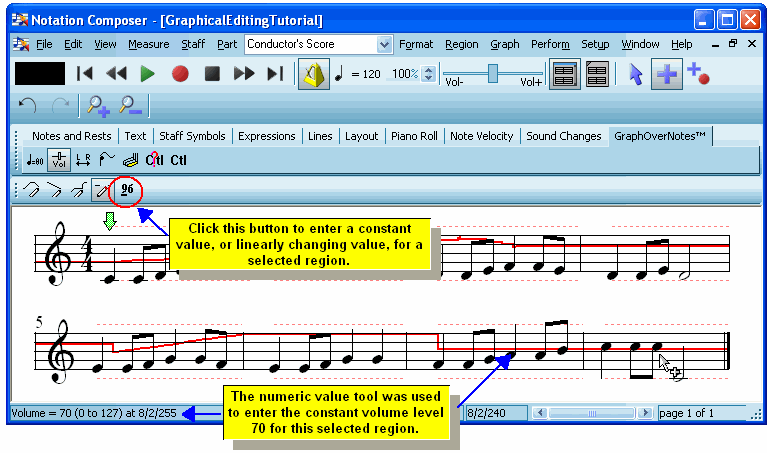The image size is (767, 453).
Task: Toggle the Vol graph button
Action: 59,160
